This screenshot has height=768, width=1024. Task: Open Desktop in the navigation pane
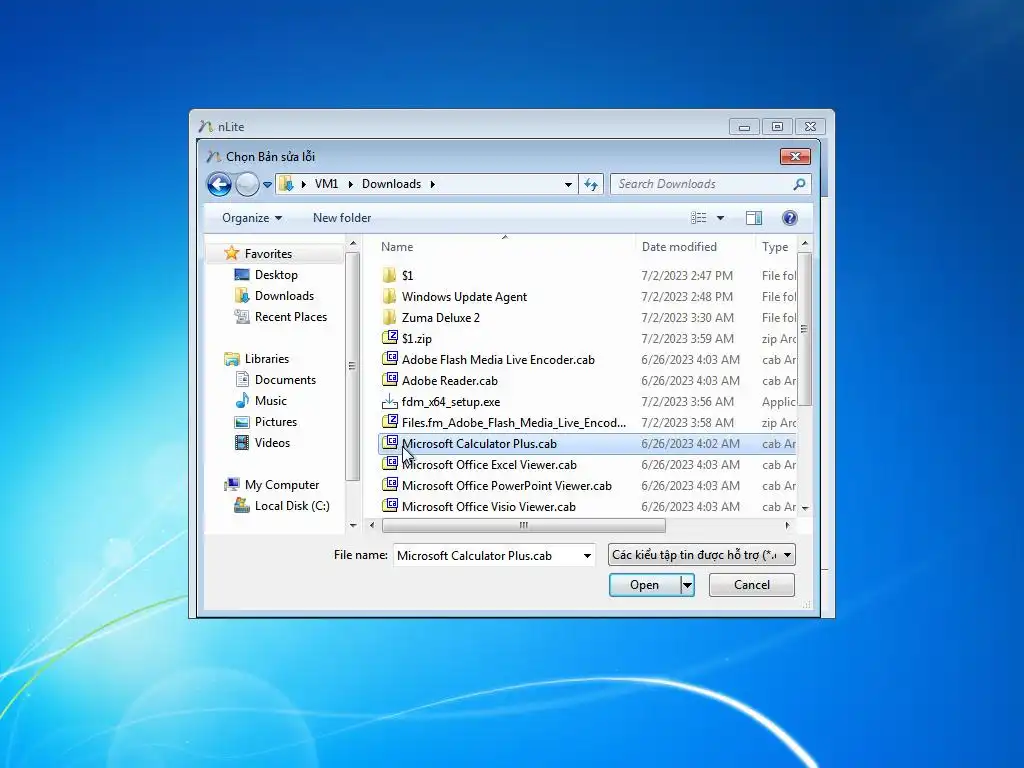coord(276,275)
